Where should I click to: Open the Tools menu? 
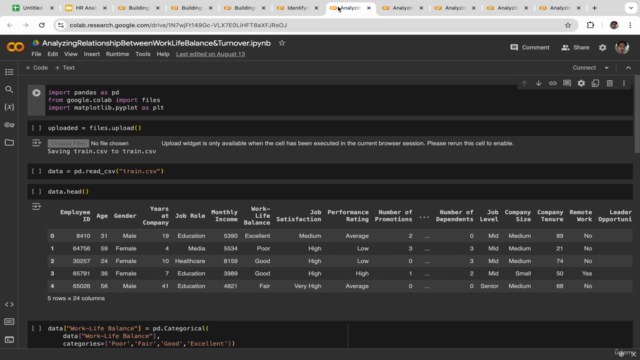[142, 54]
